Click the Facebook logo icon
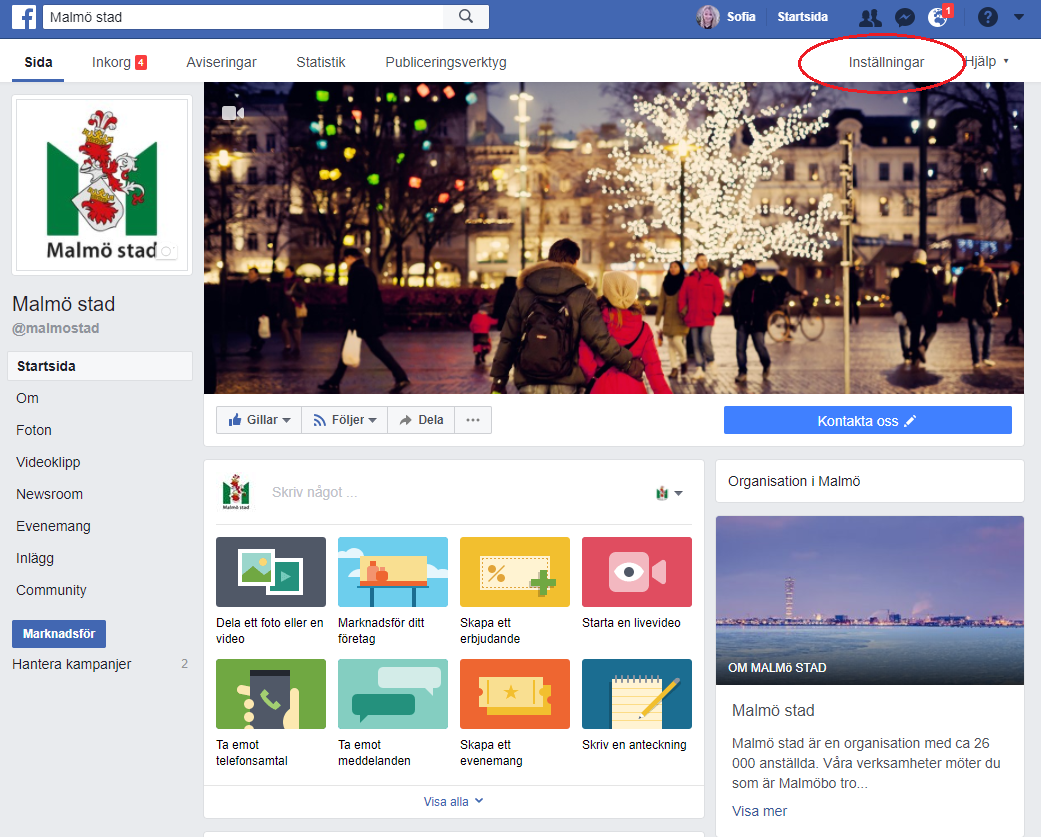This screenshot has height=837, width=1041. pyautogui.click(x=24, y=17)
